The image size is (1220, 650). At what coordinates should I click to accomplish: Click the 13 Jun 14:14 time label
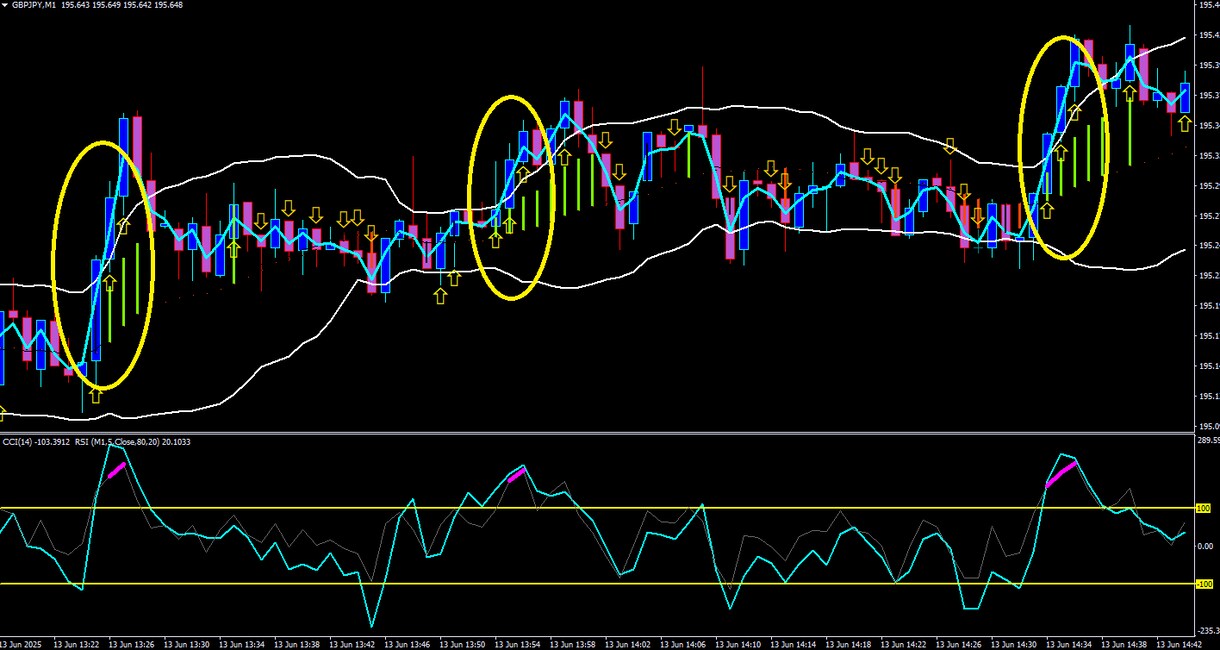click(795, 643)
